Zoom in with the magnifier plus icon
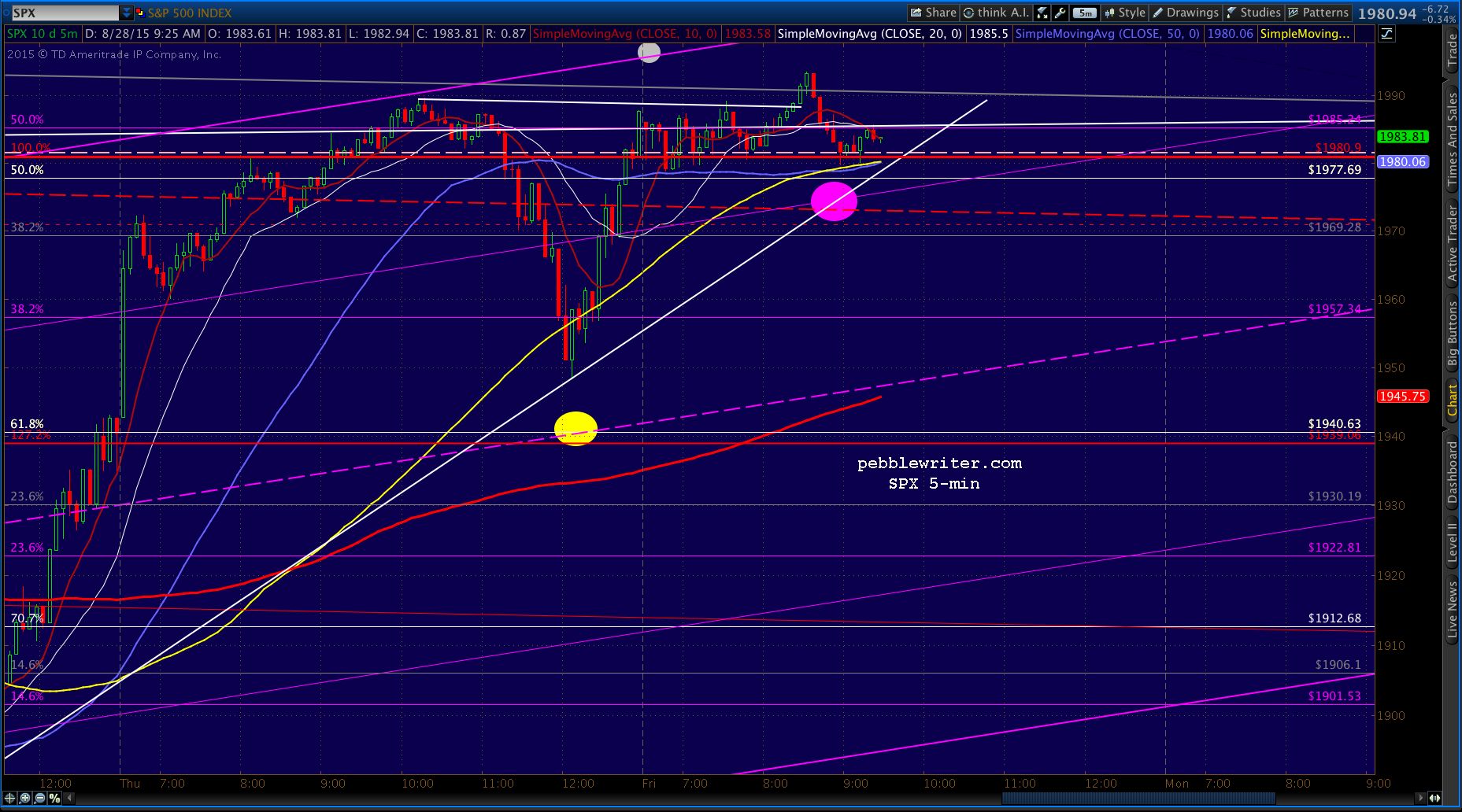 coord(24,798)
